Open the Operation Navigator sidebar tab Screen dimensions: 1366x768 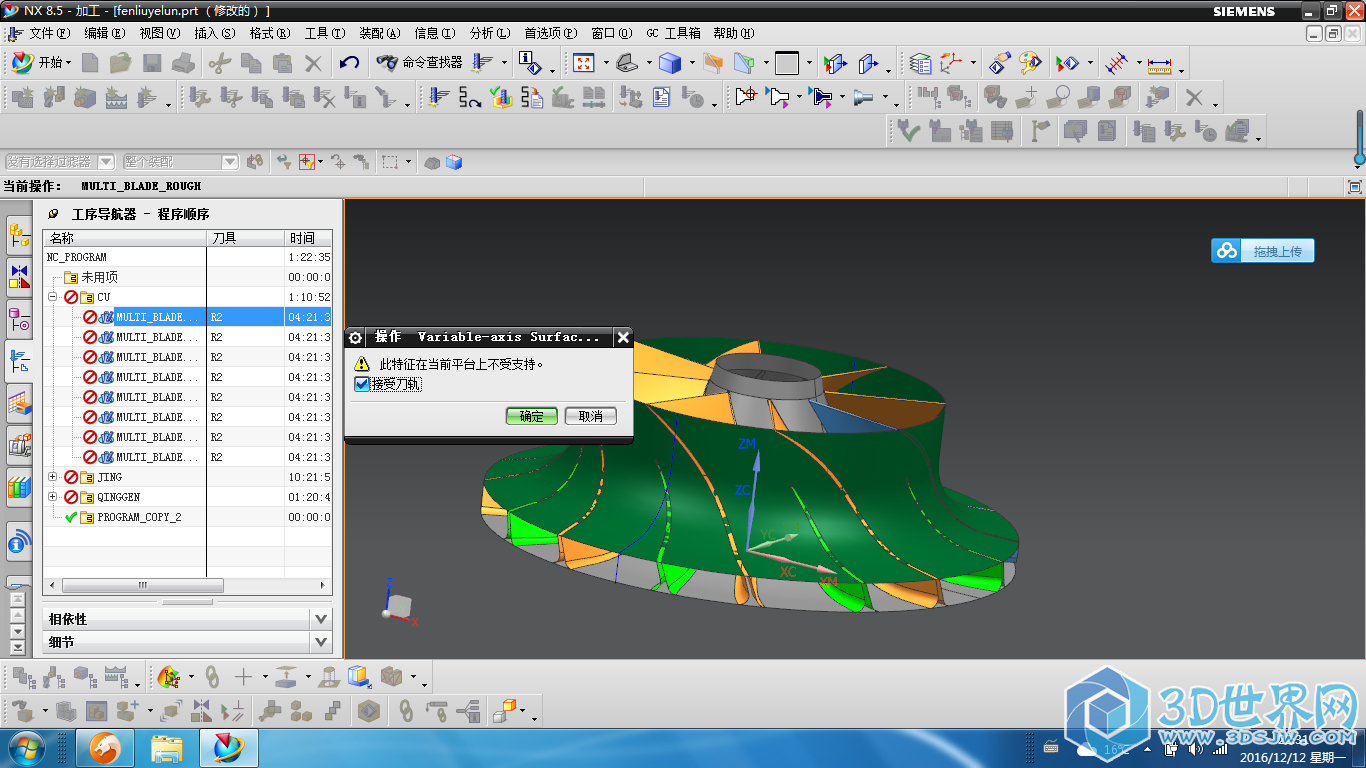point(19,363)
